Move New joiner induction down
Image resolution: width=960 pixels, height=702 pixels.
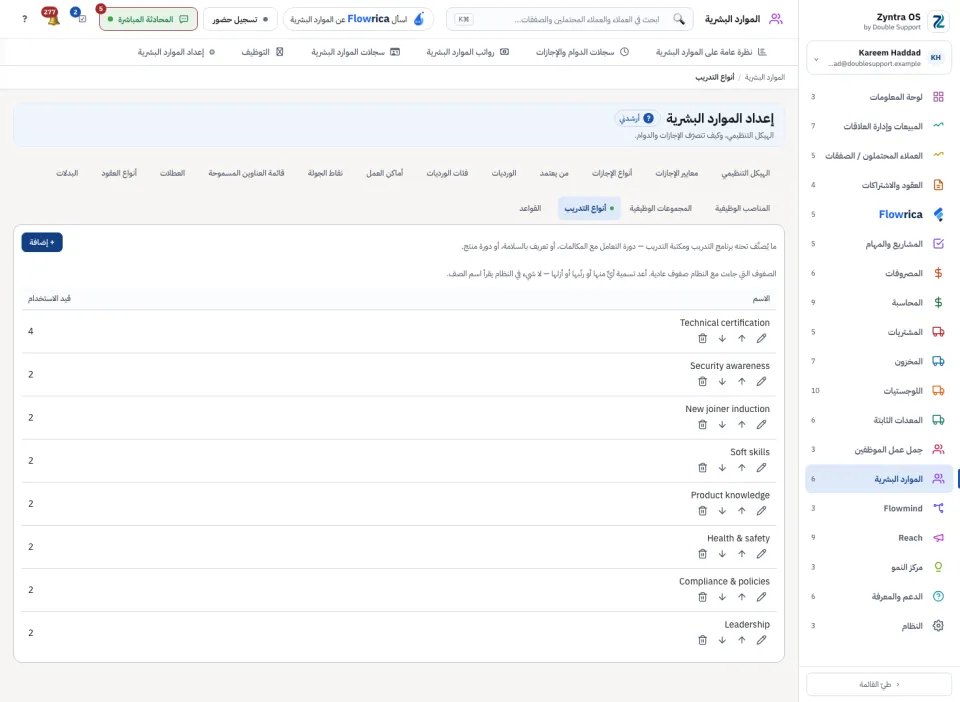click(x=722, y=425)
